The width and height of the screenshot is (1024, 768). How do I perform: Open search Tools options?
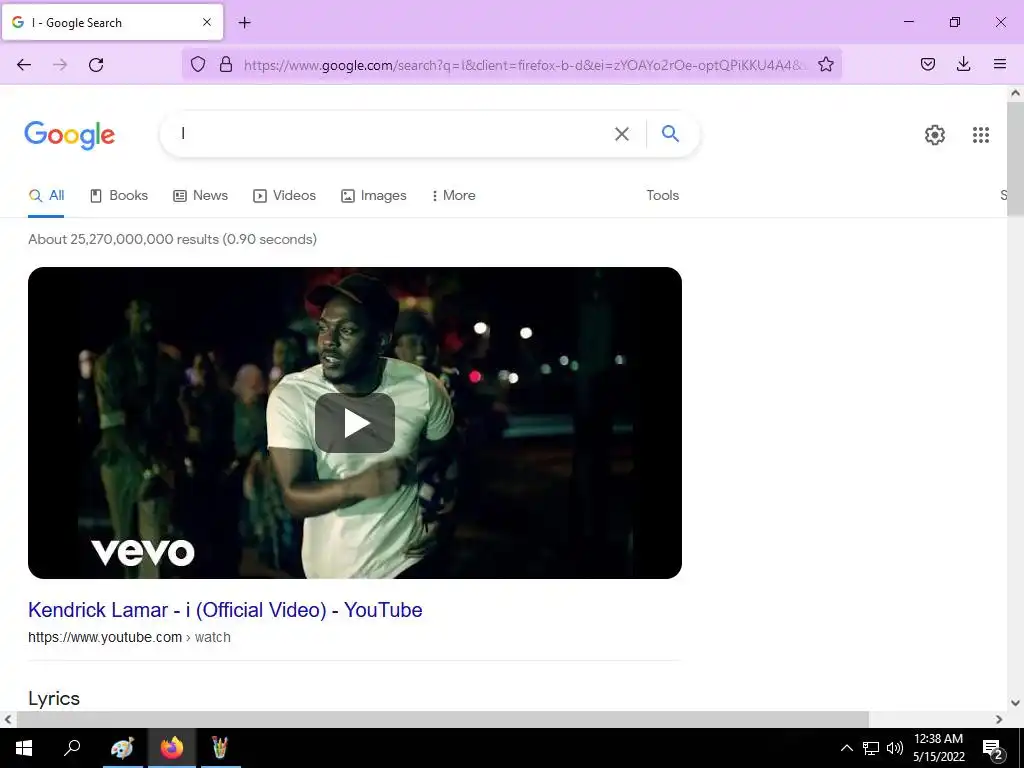[662, 195]
